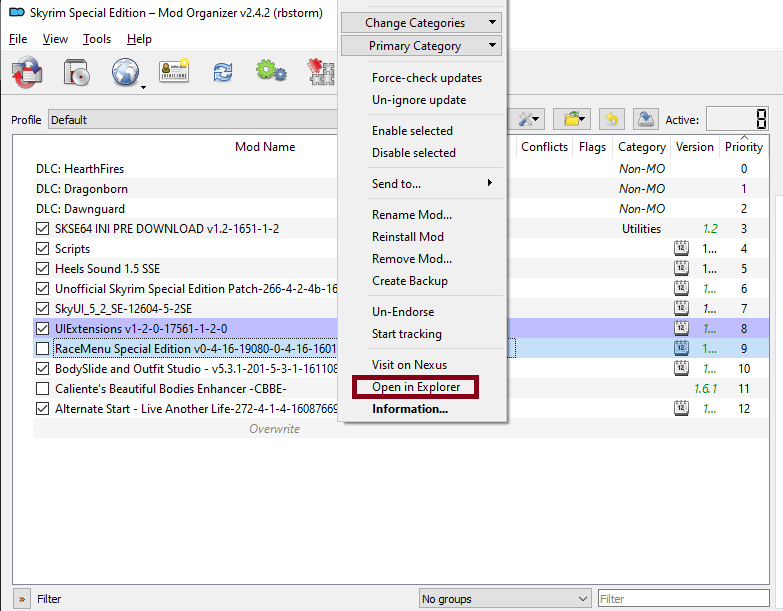Screen dimensions: 783x611
Task: Click the calendar flag icon for Scripts
Action: (x=681, y=248)
